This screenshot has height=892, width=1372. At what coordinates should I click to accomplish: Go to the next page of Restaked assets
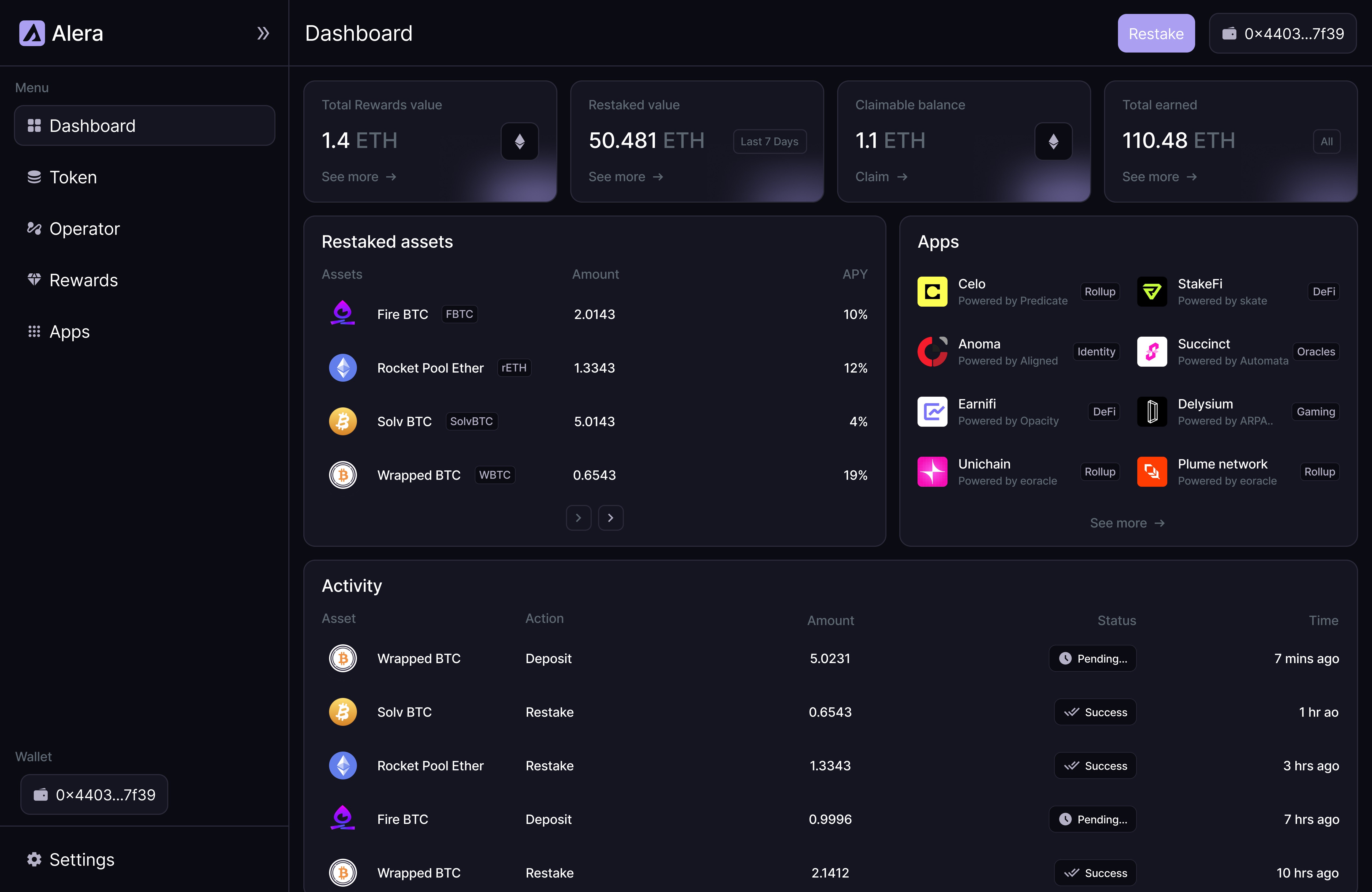point(610,518)
